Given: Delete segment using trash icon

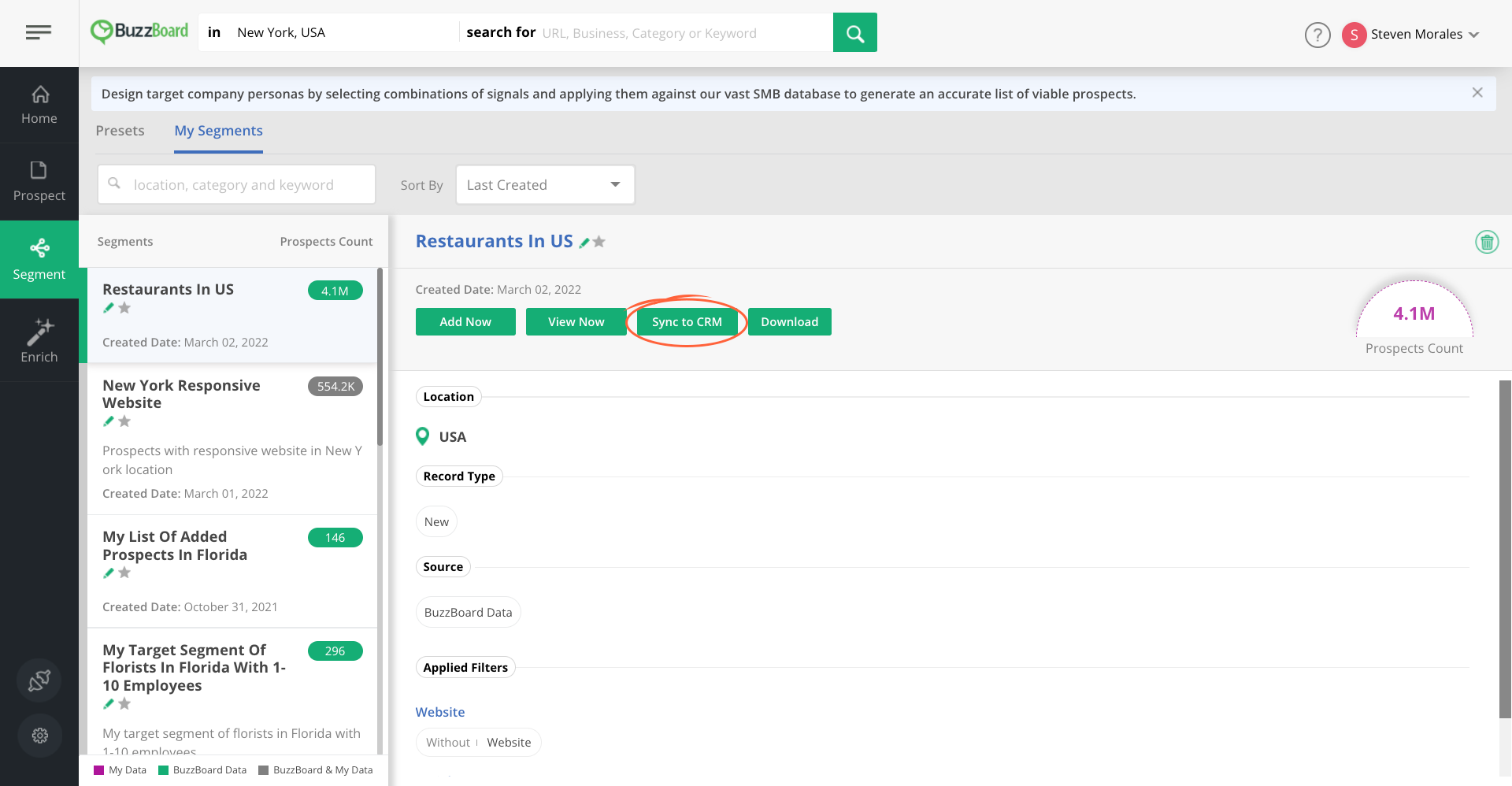Looking at the screenshot, I should pyautogui.click(x=1487, y=242).
